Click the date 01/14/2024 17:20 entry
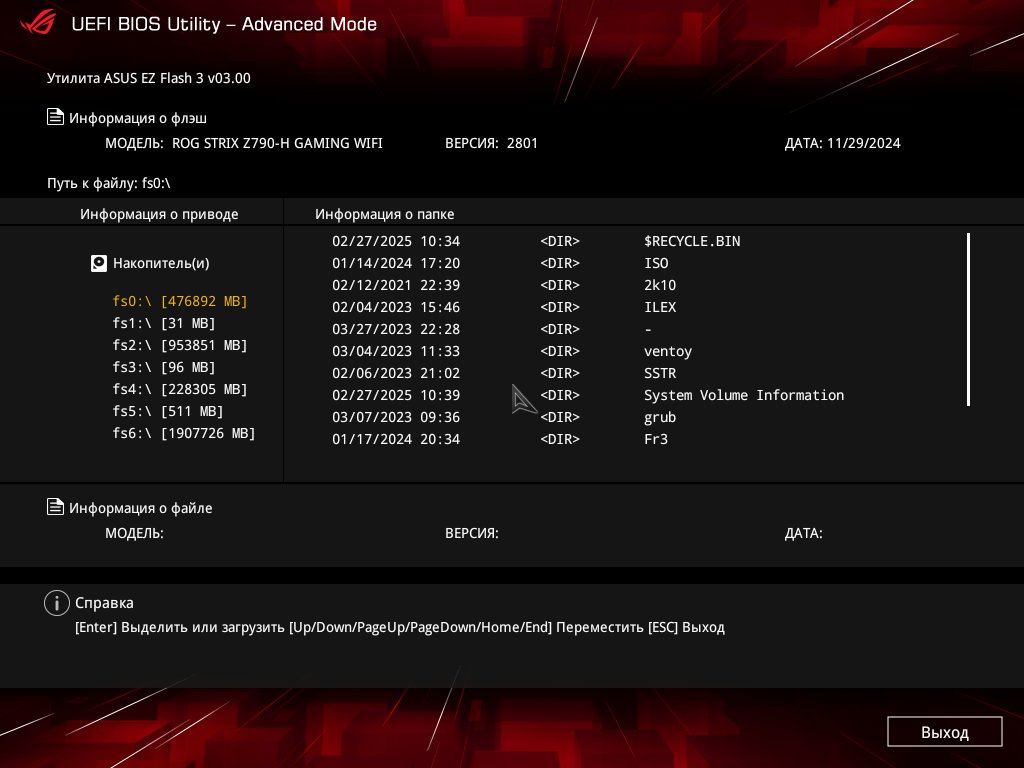Viewport: 1024px width, 768px height. (x=396, y=263)
